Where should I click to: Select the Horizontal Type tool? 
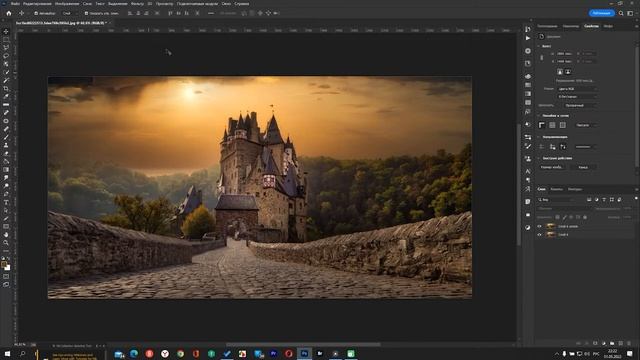coord(6,202)
